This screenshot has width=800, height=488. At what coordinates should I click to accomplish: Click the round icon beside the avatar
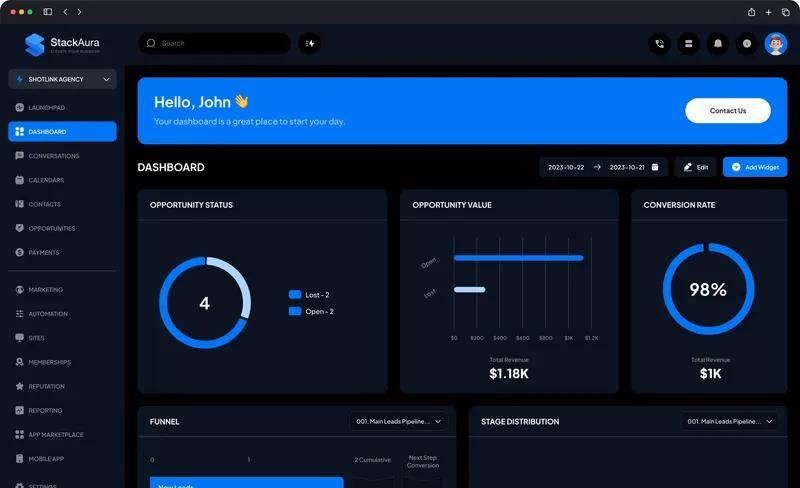click(746, 44)
